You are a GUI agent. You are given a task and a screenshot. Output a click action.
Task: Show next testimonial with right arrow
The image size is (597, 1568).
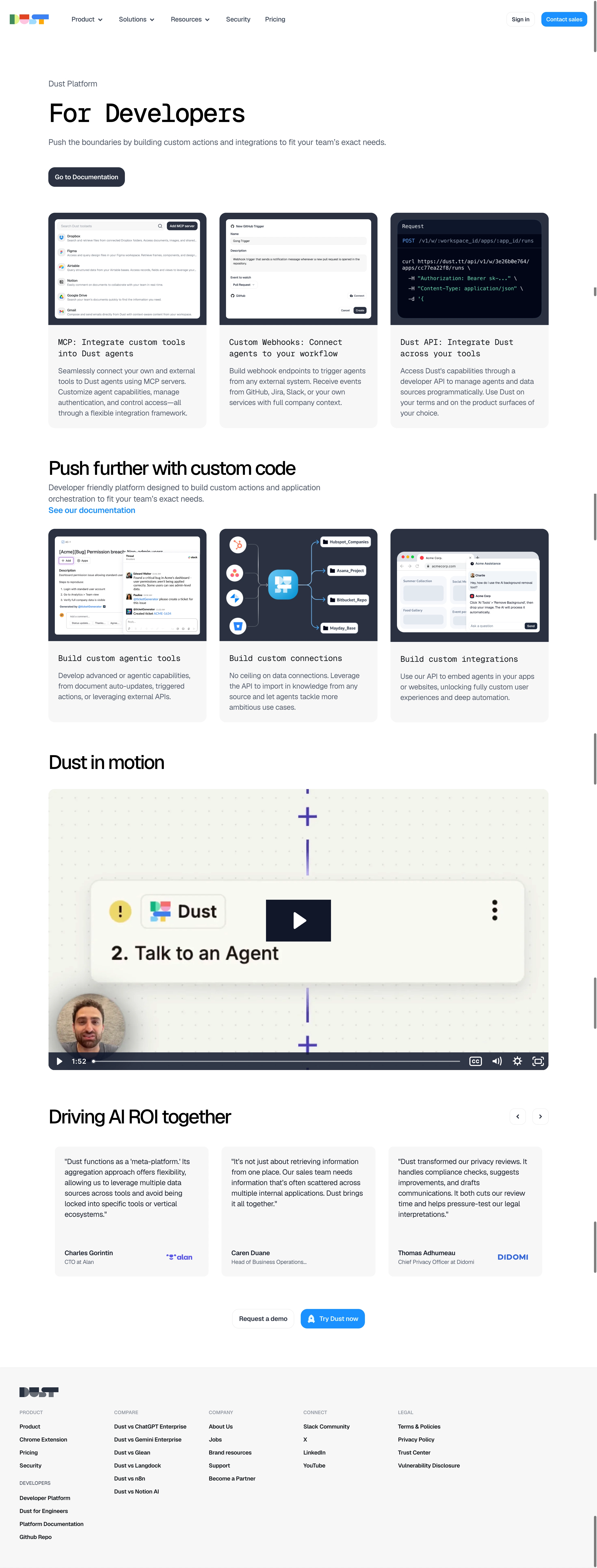pyautogui.click(x=540, y=1116)
